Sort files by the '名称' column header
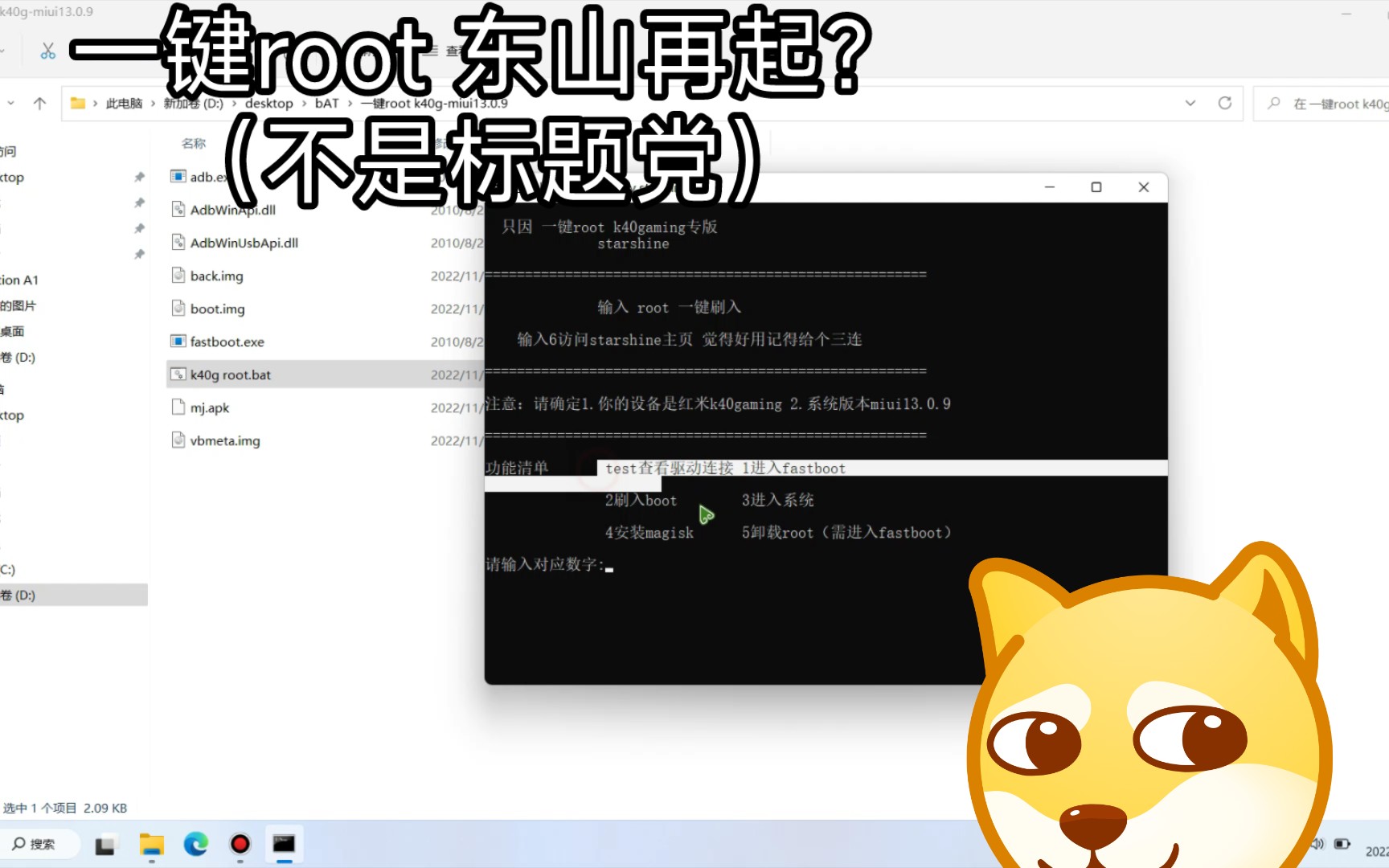1389x868 pixels. (x=194, y=143)
